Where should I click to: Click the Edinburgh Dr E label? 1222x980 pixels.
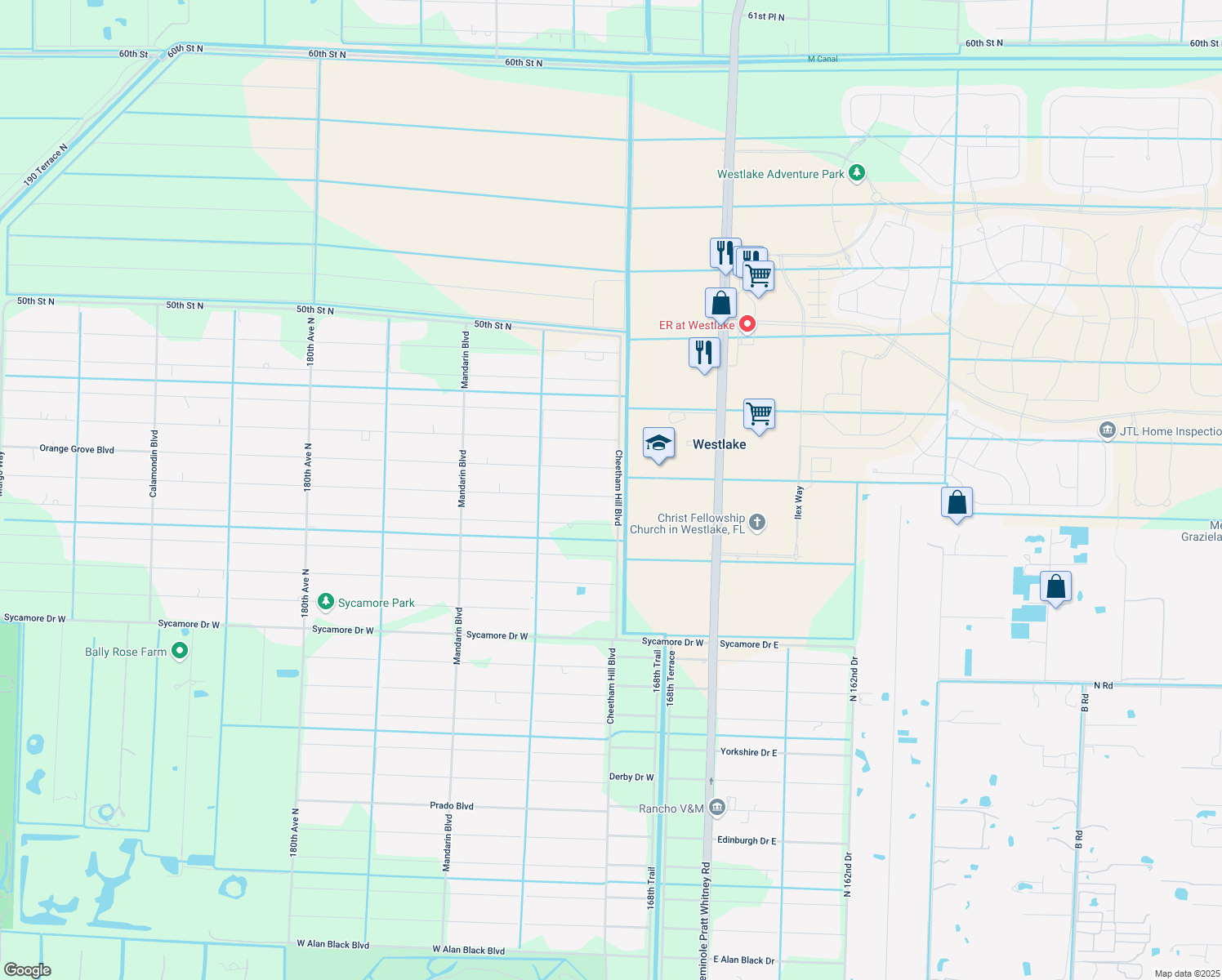747,840
